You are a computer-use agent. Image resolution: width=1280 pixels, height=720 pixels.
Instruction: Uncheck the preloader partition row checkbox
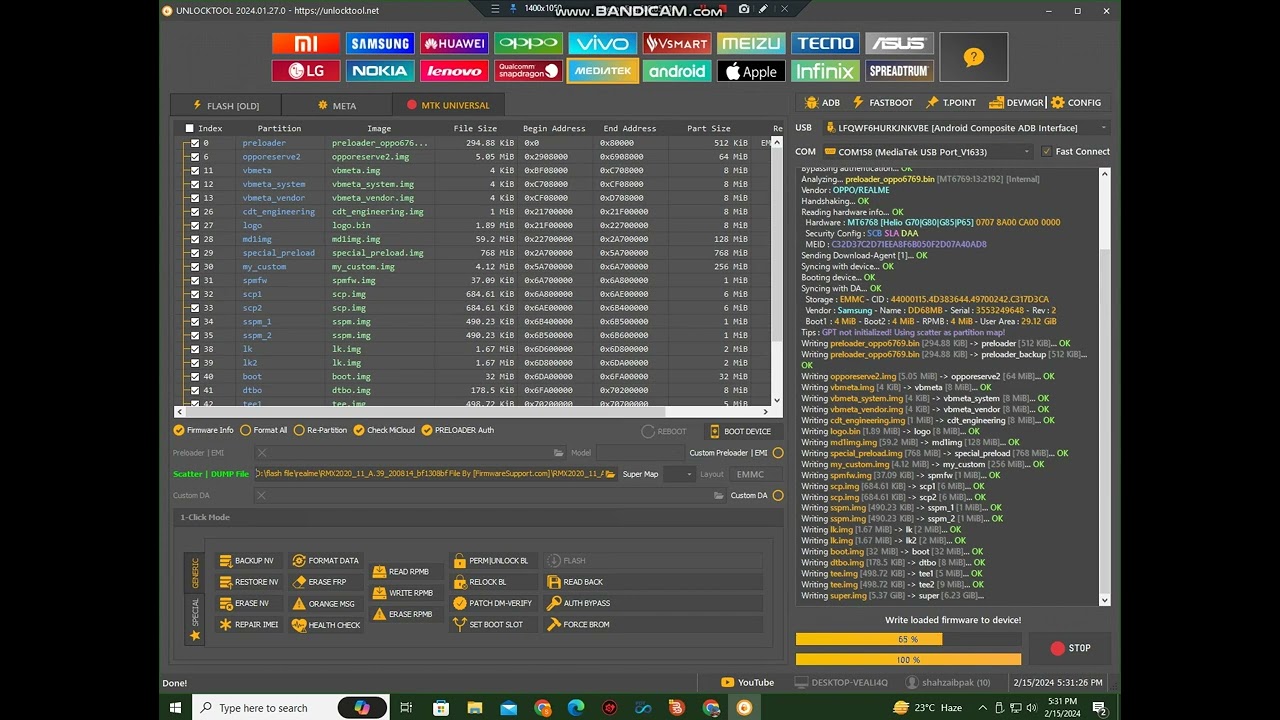pos(195,143)
